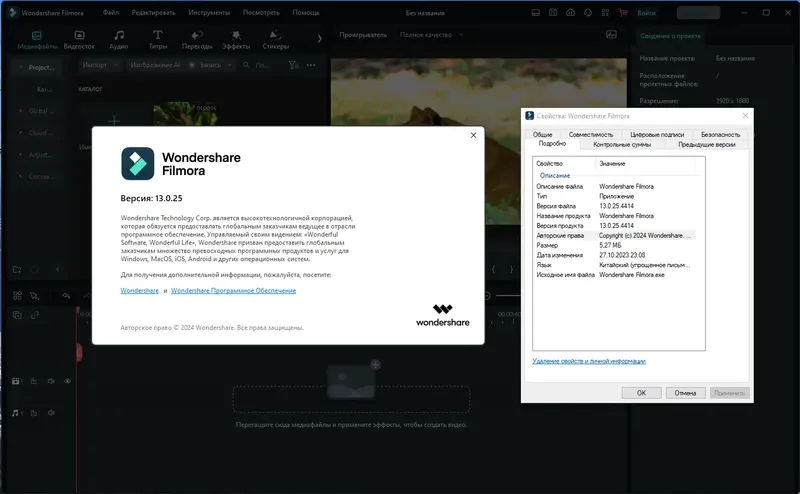
Task: Open the Аудио audio library tab
Action: (118, 40)
